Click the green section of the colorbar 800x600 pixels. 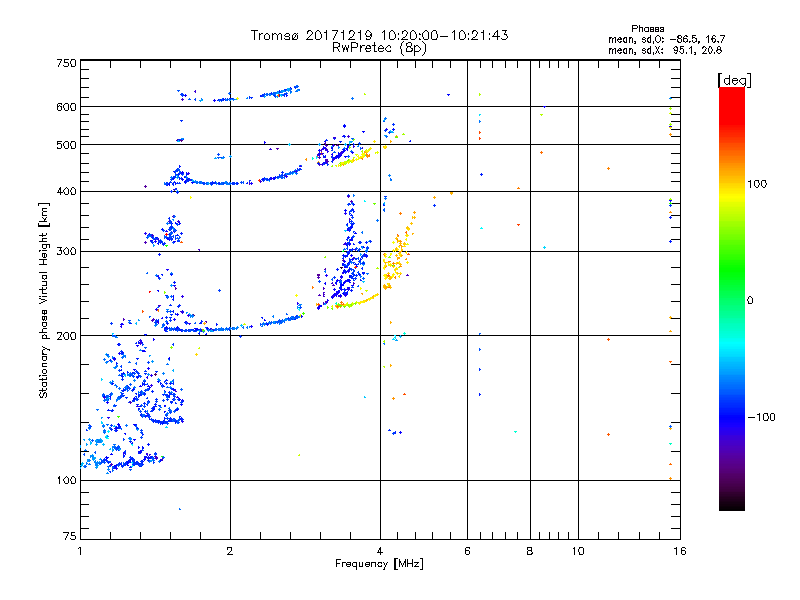(732, 270)
